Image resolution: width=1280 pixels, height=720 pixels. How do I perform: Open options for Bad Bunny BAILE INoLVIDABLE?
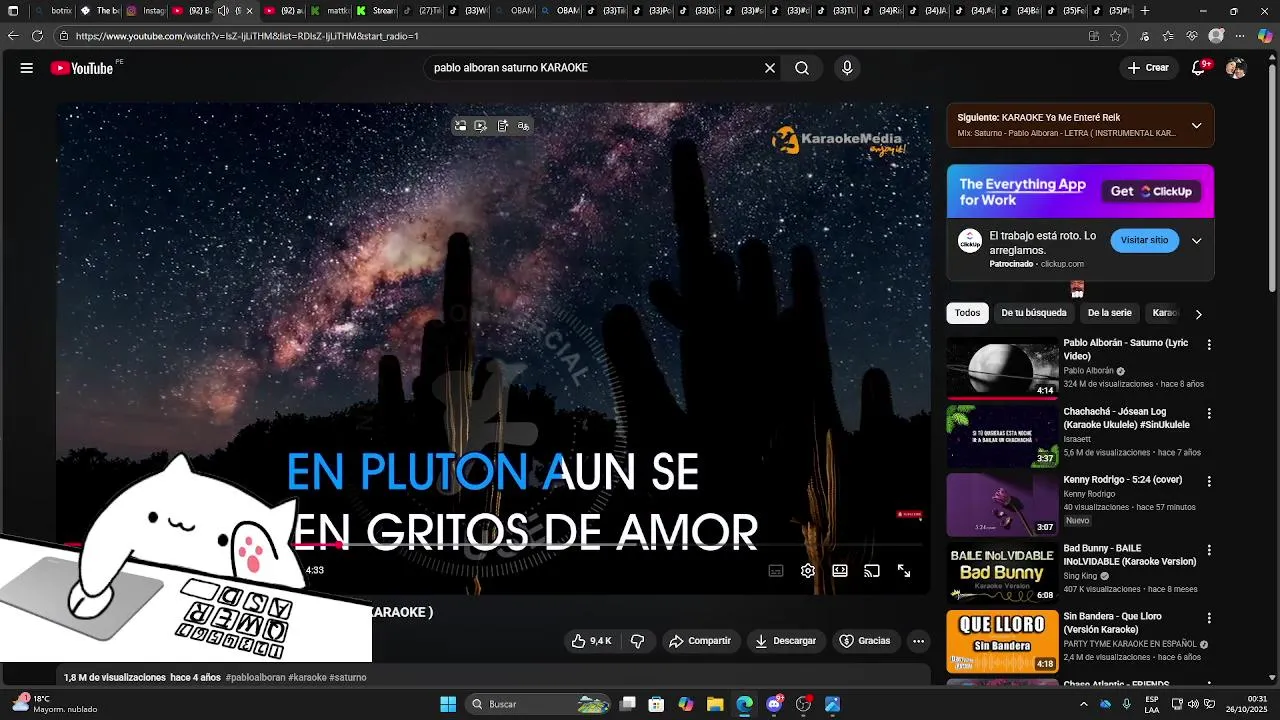[1209, 550]
